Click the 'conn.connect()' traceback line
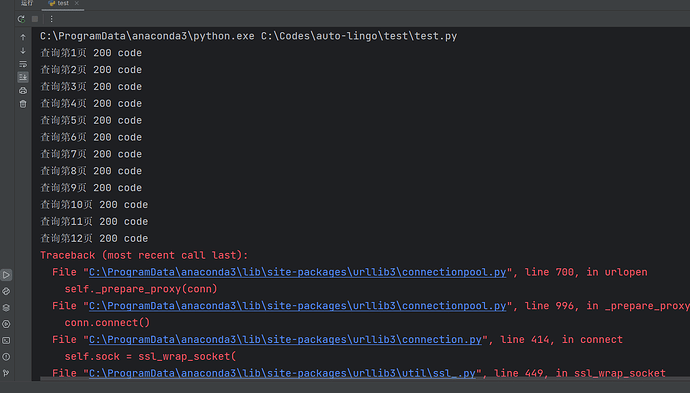Image resolution: width=690 pixels, height=393 pixels. tap(107, 323)
